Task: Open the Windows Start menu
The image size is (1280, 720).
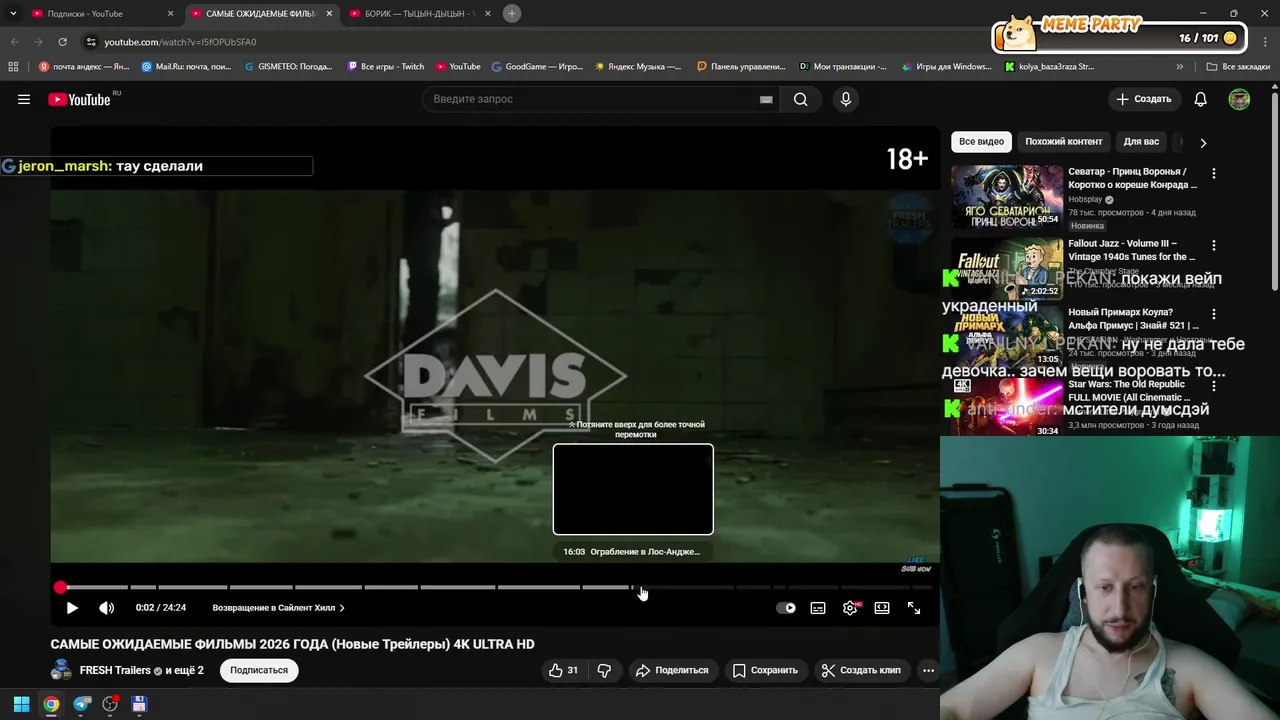Action: (x=21, y=704)
